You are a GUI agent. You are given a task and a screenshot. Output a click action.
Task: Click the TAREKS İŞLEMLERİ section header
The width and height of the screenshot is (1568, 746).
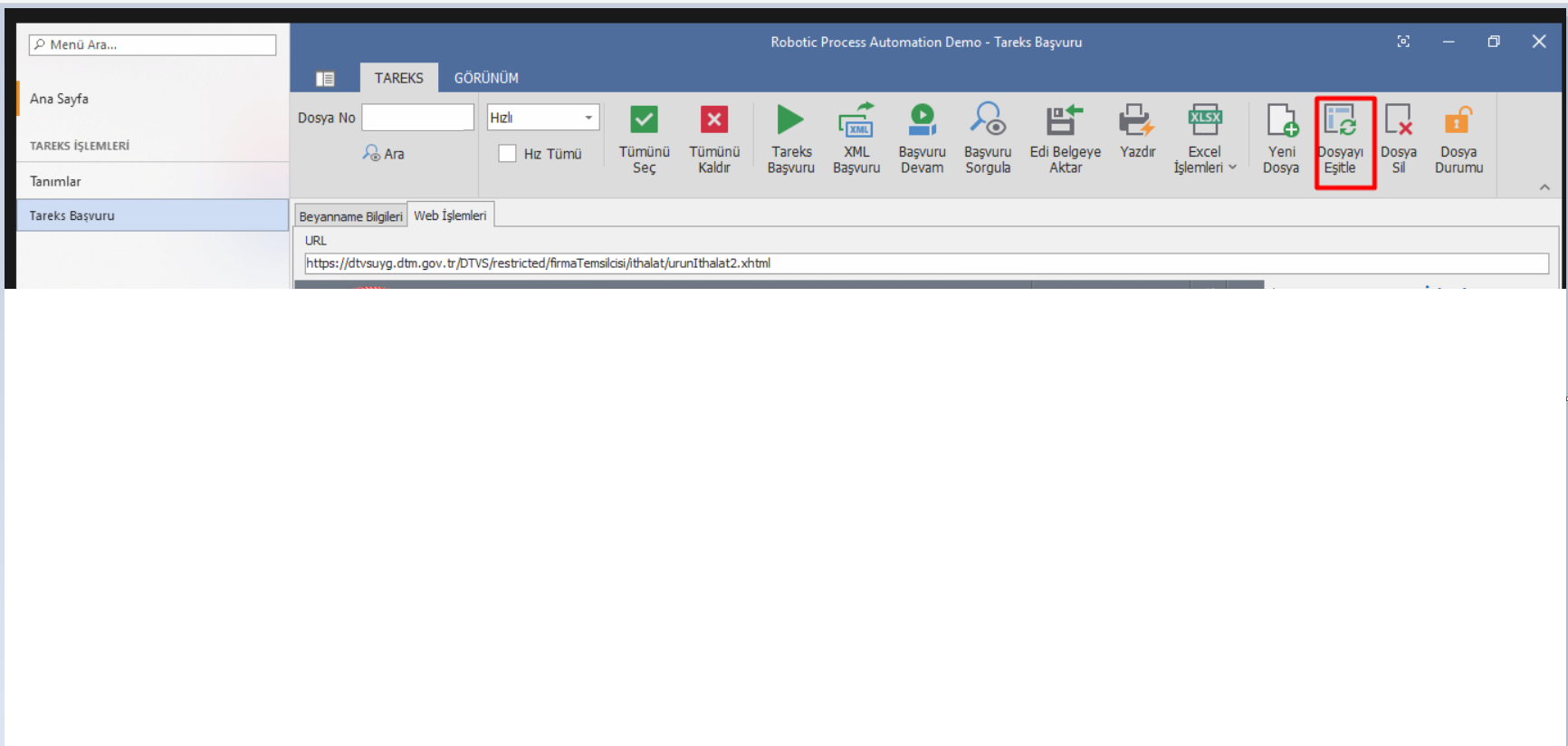click(80, 146)
